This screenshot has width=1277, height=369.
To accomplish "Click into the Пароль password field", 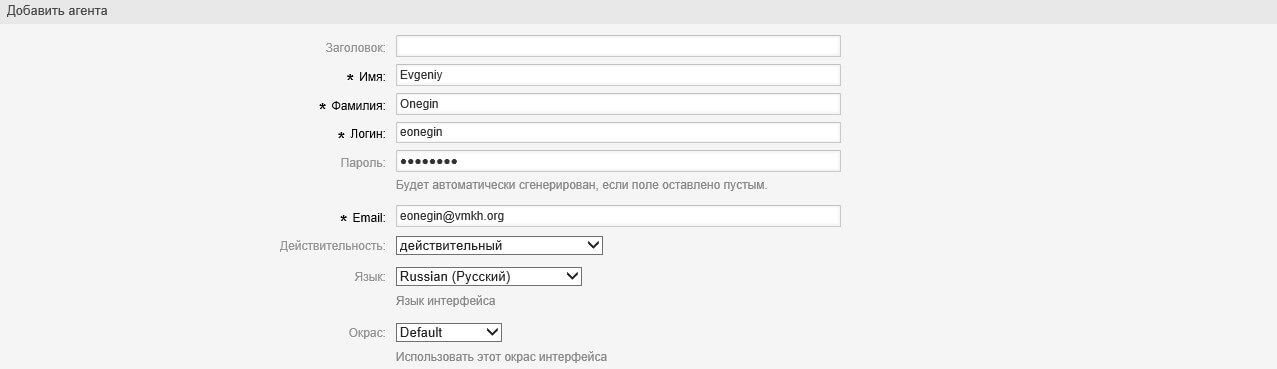I will (x=618, y=161).
